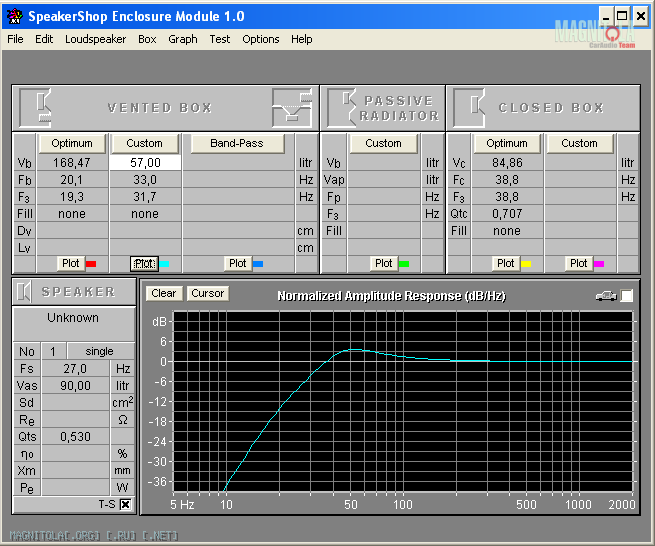Viewport: 655px width, 546px height.
Task: Plot the vented custom response (cyan)
Action: click(x=144, y=264)
